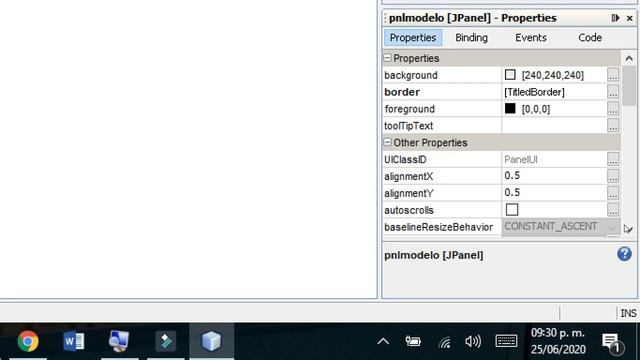Open Wi-Fi network tray icon

point(444,342)
